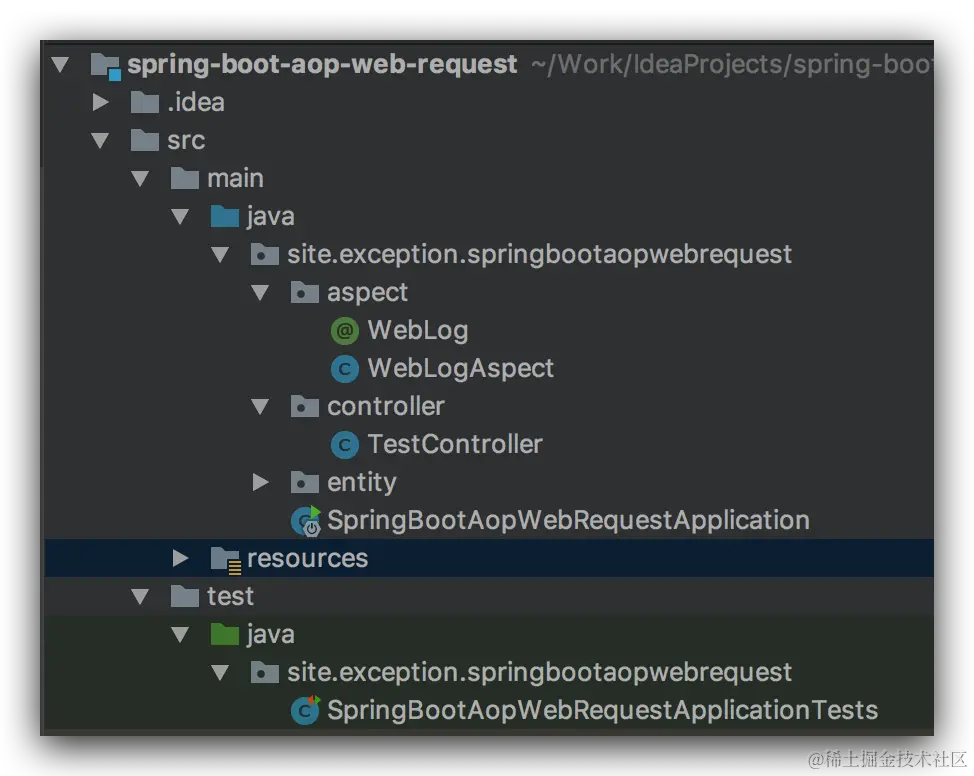Select the spring-boot-aop-web-request project name
Screen dimensions: 974x776
pyautogui.click(x=322, y=65)
